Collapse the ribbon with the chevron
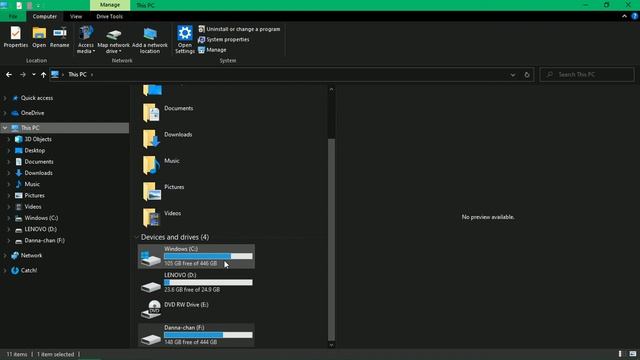 pyautogui.click(x=624, y=16)
